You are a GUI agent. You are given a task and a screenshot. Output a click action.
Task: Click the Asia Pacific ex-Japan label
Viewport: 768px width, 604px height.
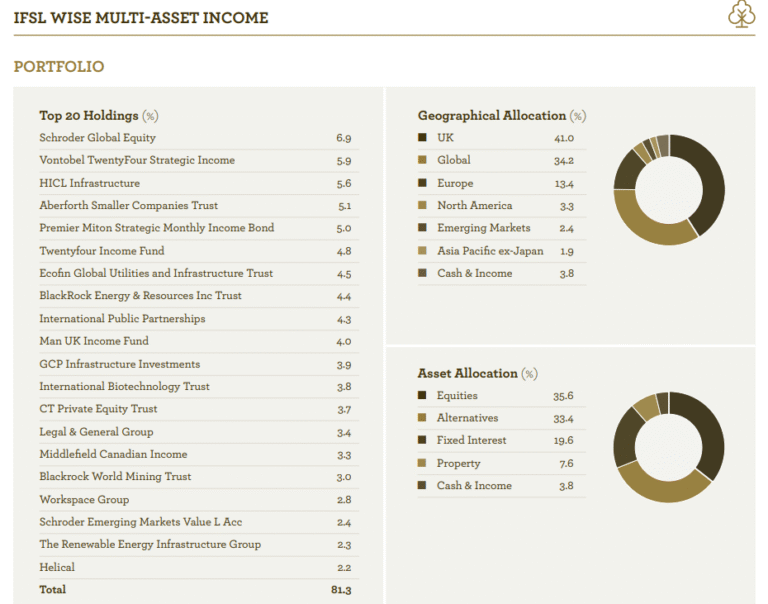point(490,251)
